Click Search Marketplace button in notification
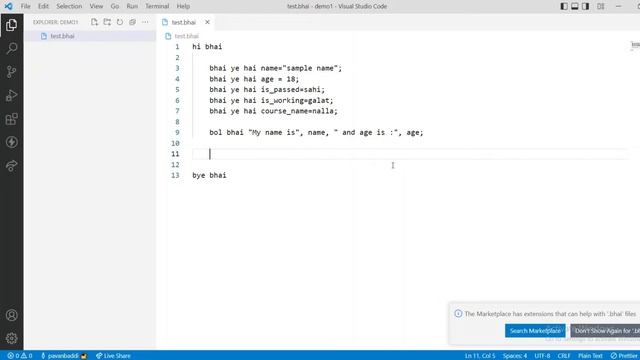The height and width of the screenshot is (360, 640). [535, 331]
